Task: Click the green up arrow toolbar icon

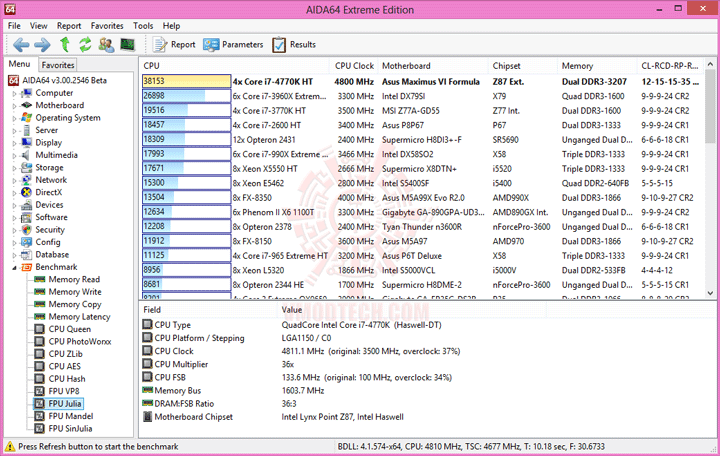Action: (x=65, y=45)
